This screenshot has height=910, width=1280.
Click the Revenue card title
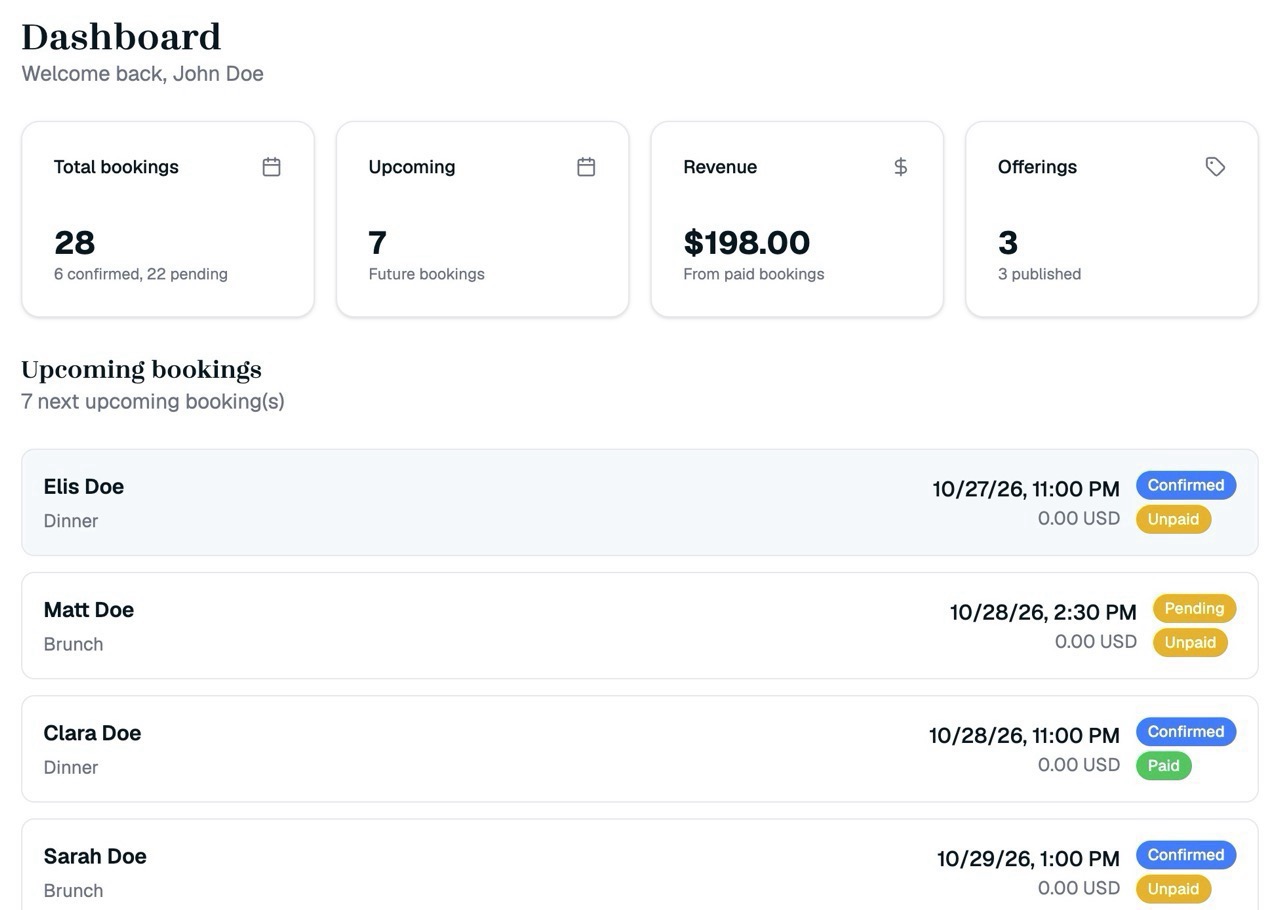point(720,167)
